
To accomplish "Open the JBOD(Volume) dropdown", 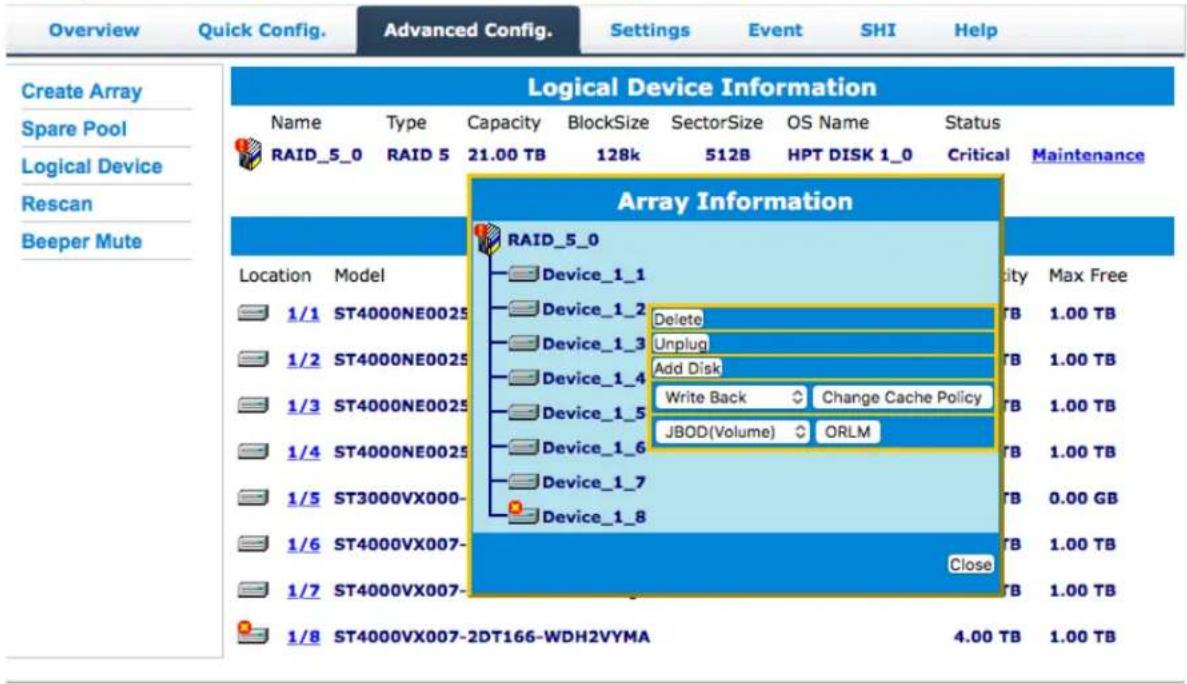I will (x=733, y=432).
